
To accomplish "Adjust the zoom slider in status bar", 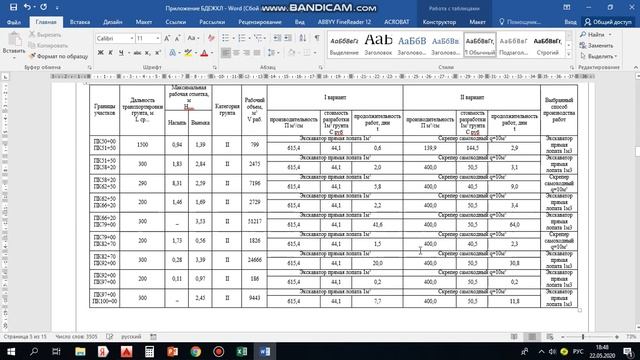I will point(583,337).
